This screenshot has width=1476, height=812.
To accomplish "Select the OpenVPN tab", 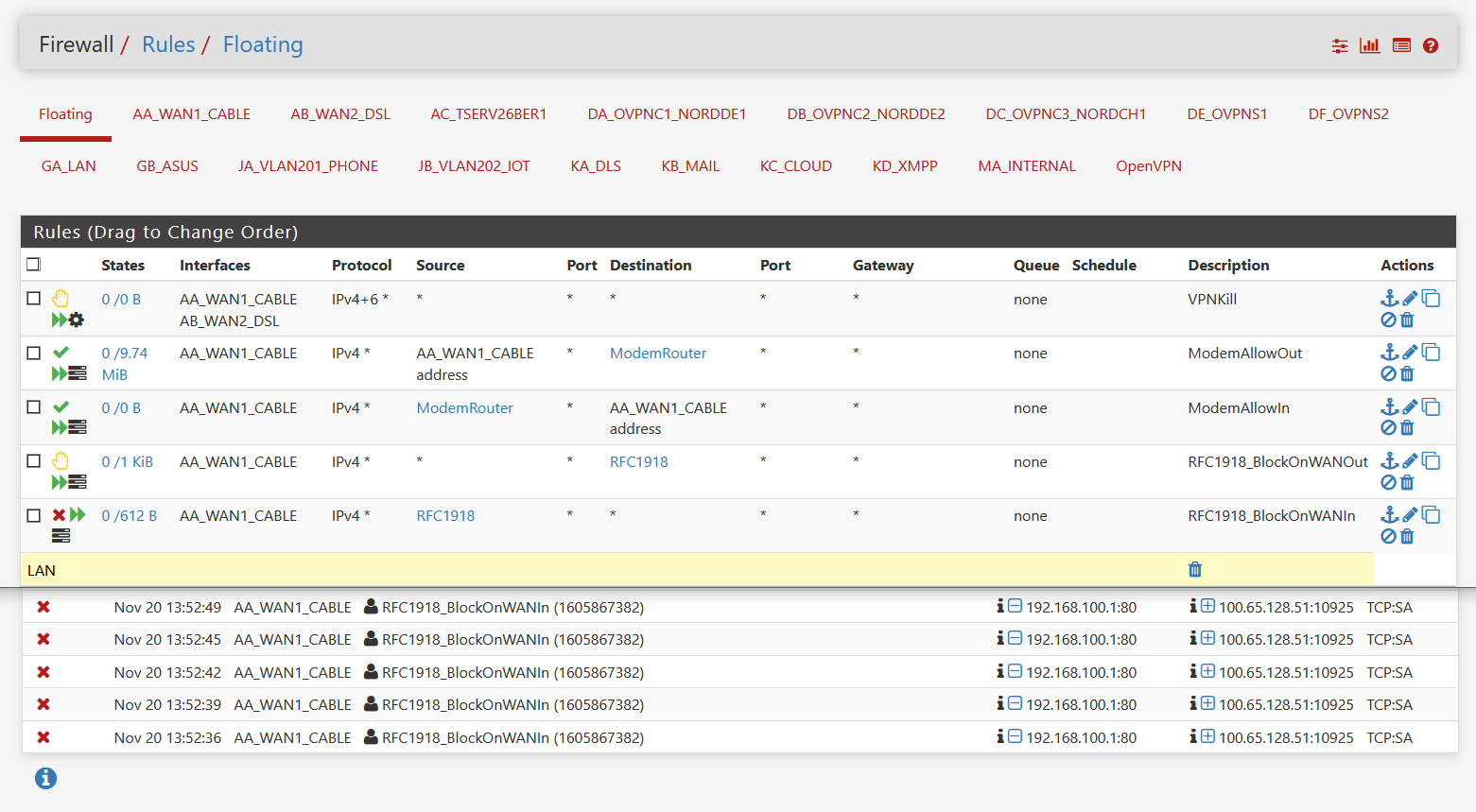I will tap(1149, 166).
